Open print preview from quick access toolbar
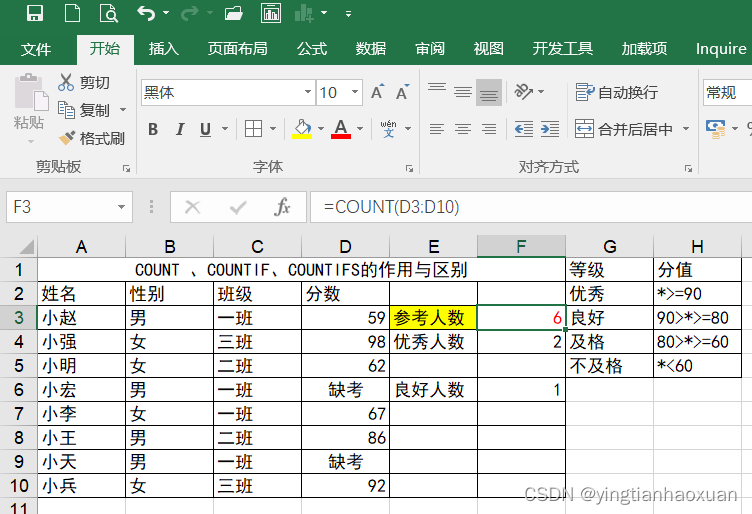 click(x=109, y=13)
